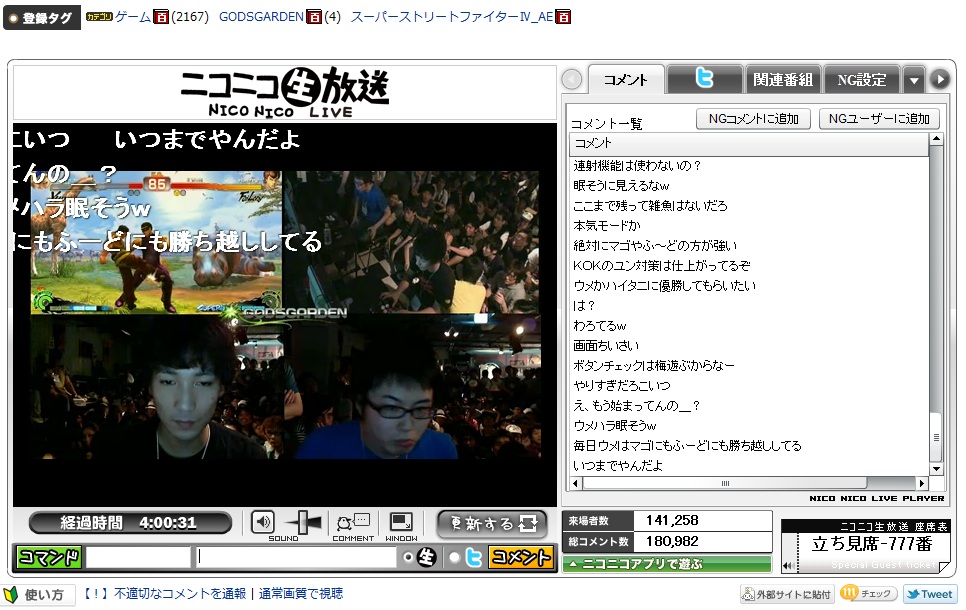966x610 pixels.
Task: Click the ニコニコ生放送 NICO NICO LIVE logo
Action: click(x=285, y=92)
